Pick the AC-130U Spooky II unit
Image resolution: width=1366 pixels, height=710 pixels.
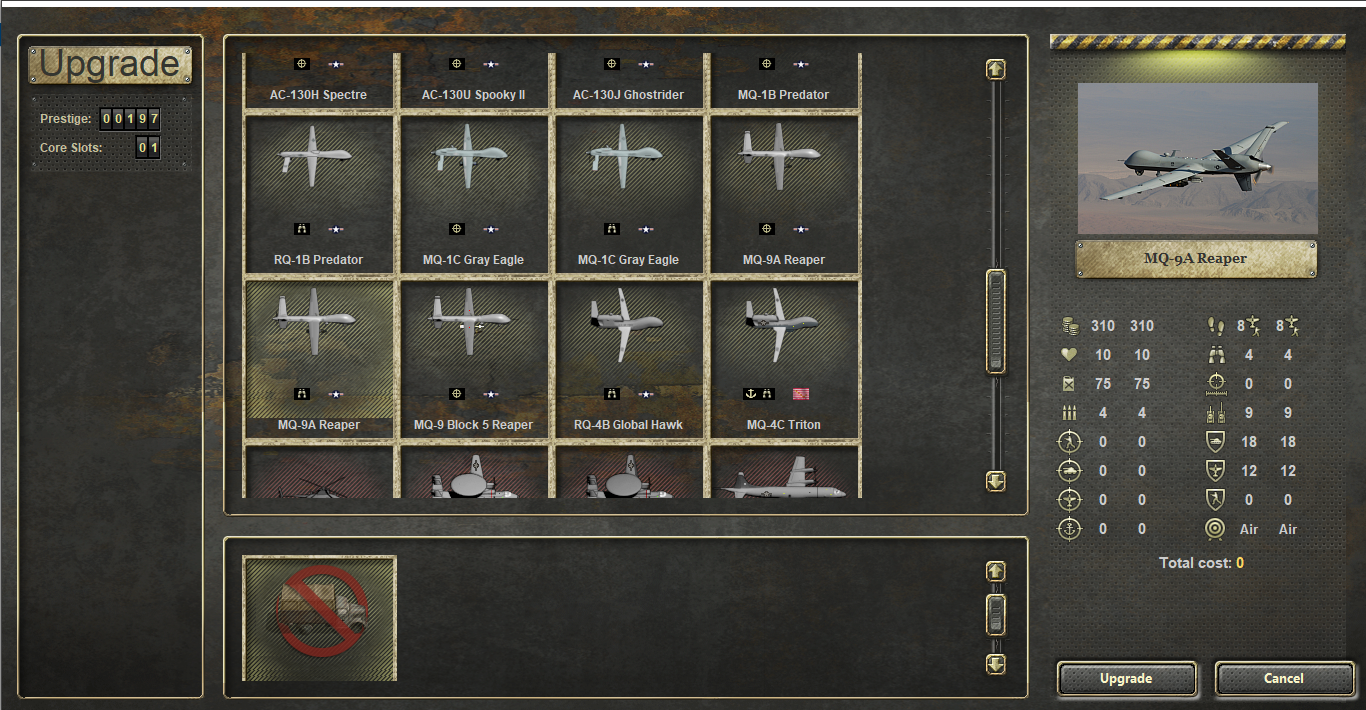tap(474, 81)
